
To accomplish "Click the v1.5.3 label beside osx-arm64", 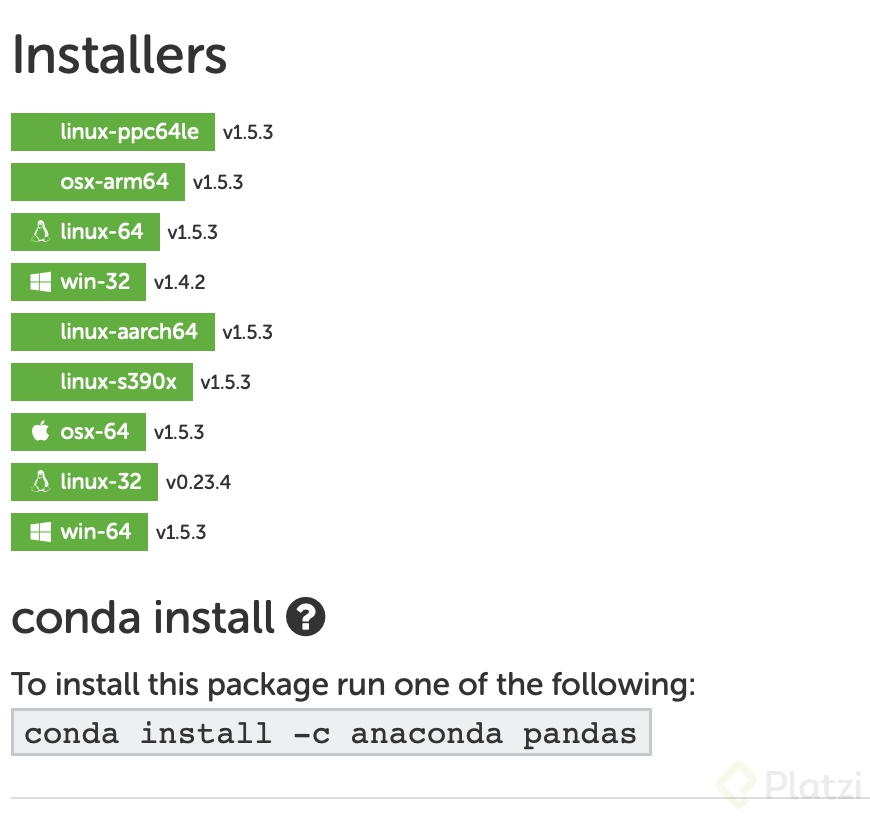I will [216, 181].
